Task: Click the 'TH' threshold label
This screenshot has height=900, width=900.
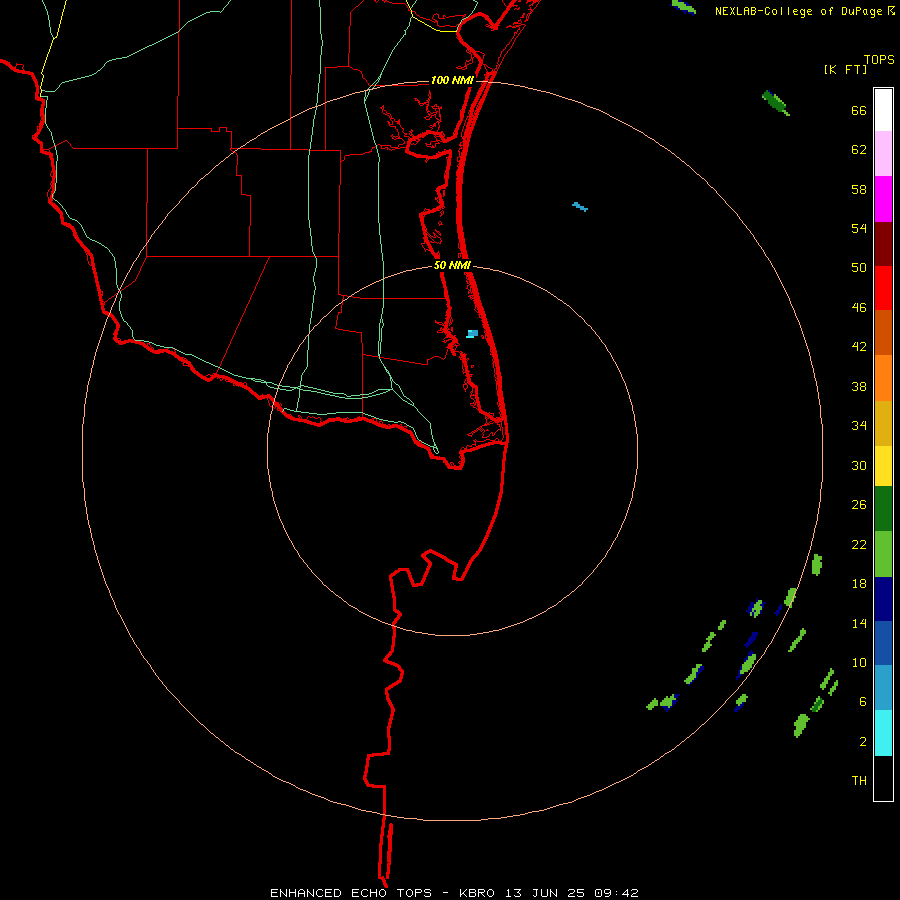Action: (859, 780)
